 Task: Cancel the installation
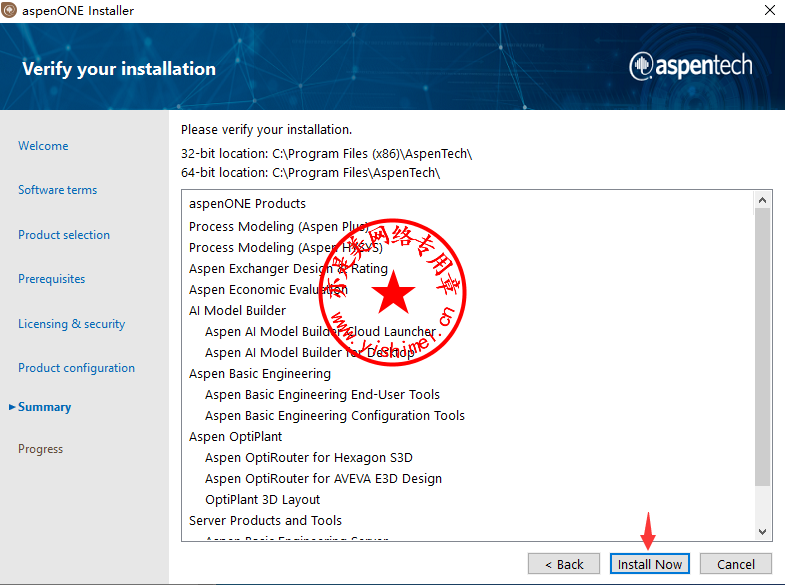click(x=735, y=564)
